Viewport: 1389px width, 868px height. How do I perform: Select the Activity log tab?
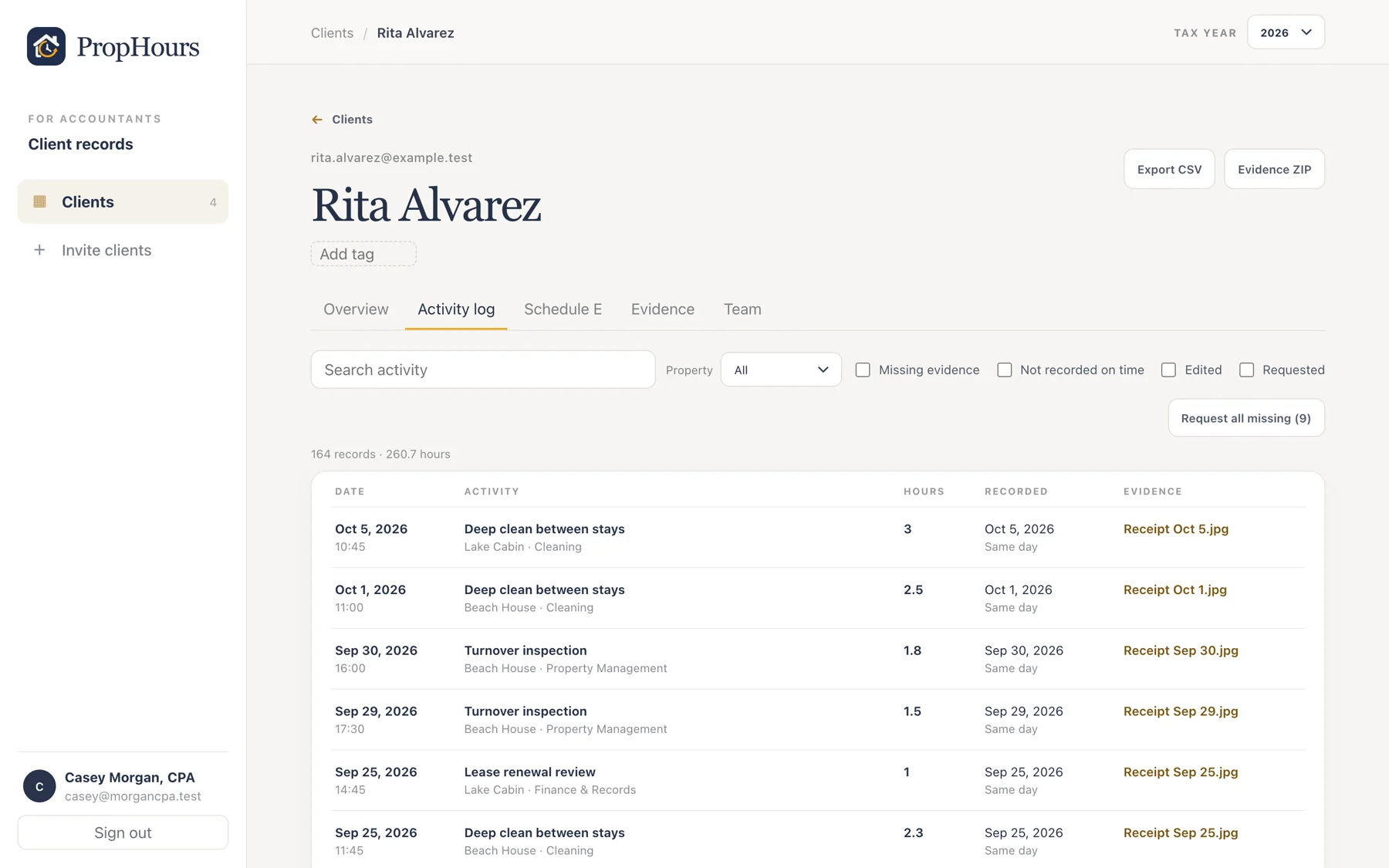456,309
